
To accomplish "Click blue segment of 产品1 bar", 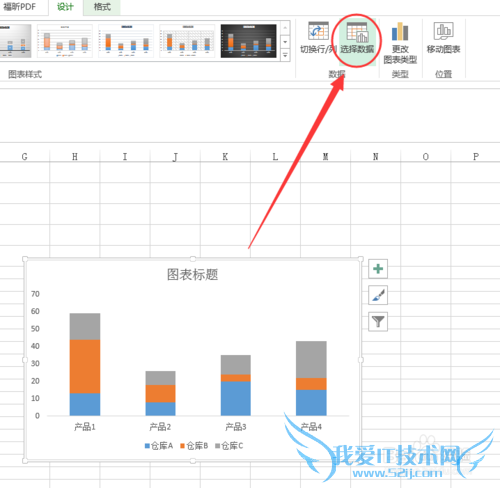I will pos(85,404).
